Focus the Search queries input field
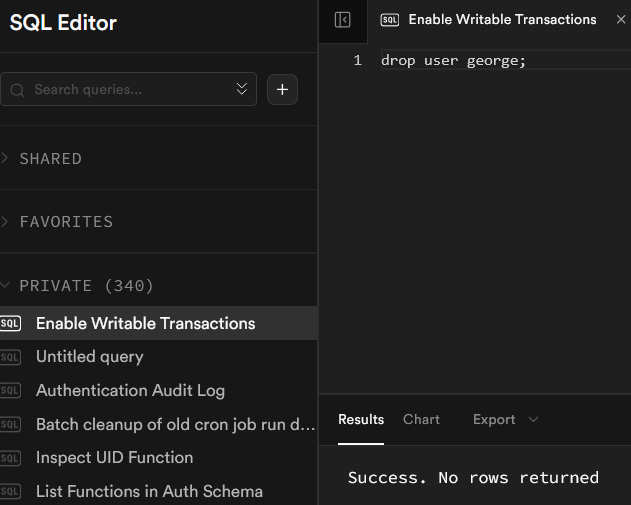631x505 pixels. 130,89
